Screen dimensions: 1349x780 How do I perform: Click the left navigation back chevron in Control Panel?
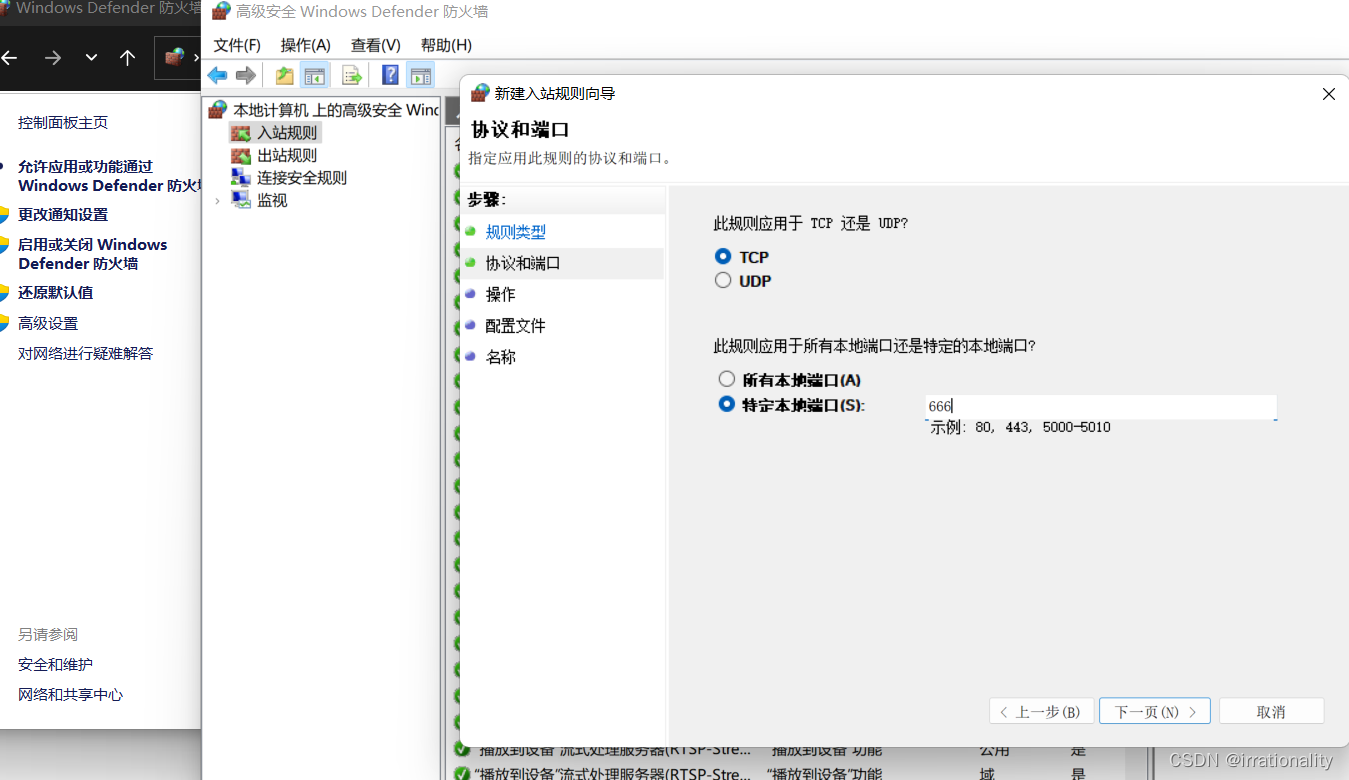click(x=10, y=58)
